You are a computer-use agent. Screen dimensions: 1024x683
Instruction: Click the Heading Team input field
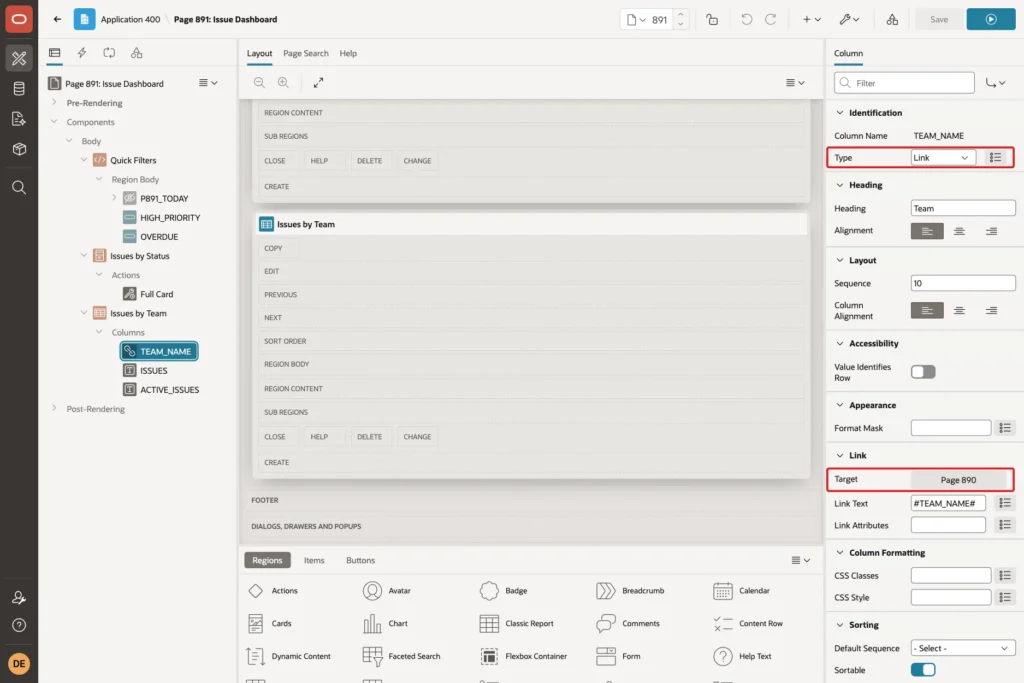963,208
